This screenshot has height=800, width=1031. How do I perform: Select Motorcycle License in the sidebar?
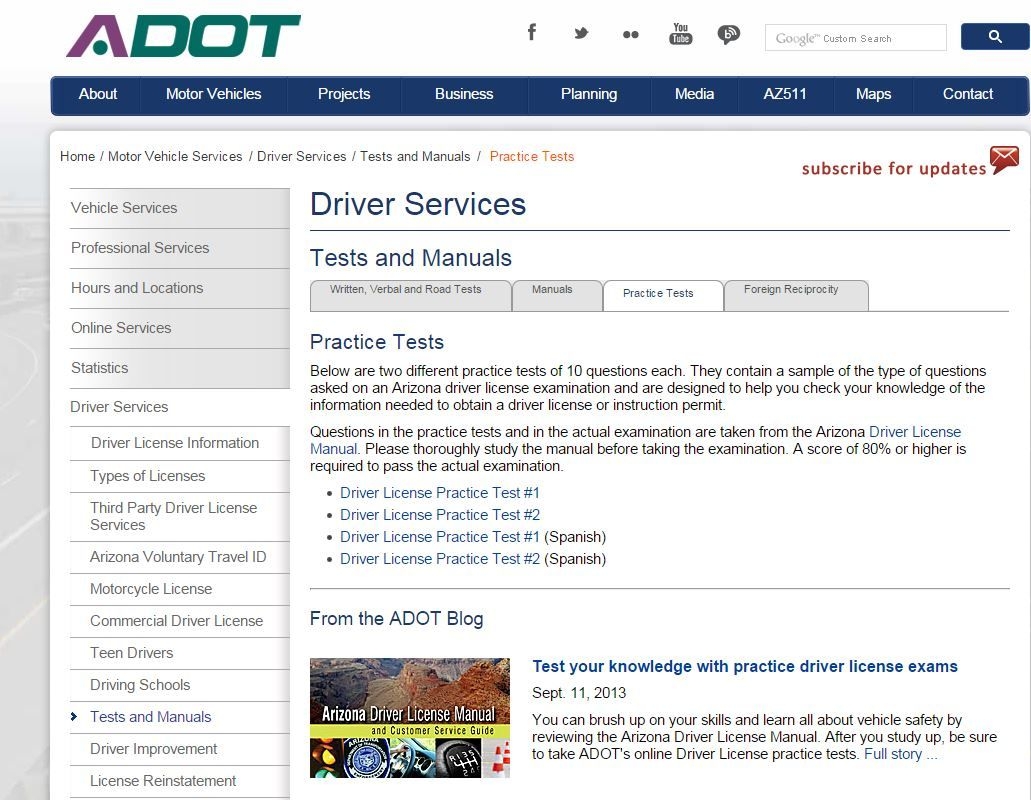coord(150,589)
